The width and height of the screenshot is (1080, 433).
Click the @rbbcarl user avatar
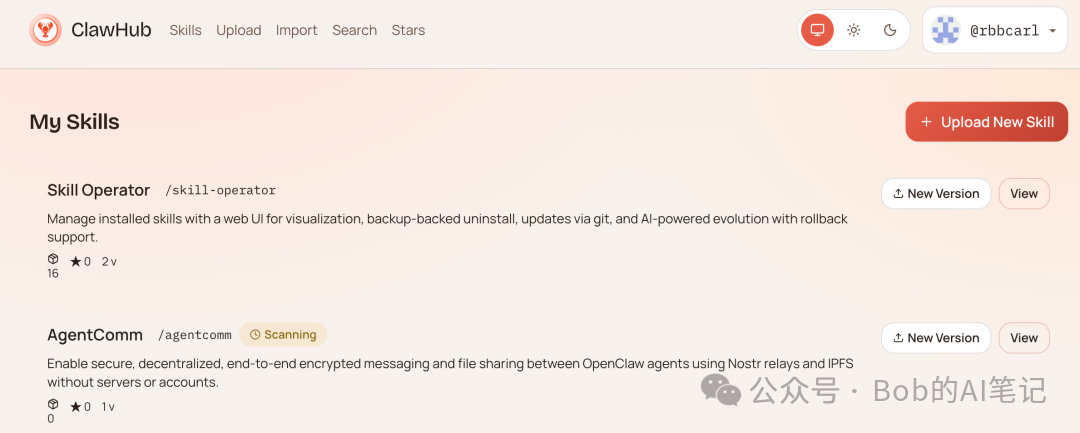[946, 31]
